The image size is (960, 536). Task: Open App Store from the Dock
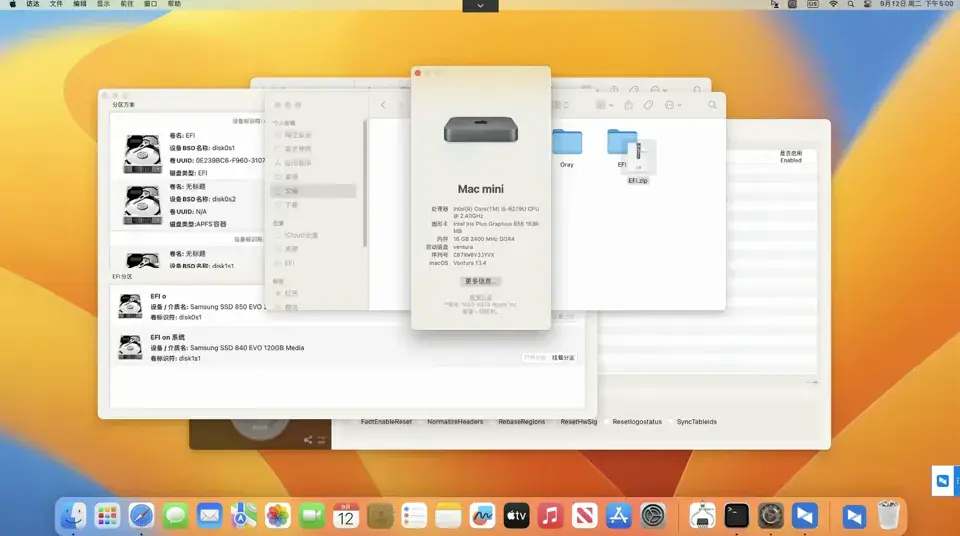(618, 516)
